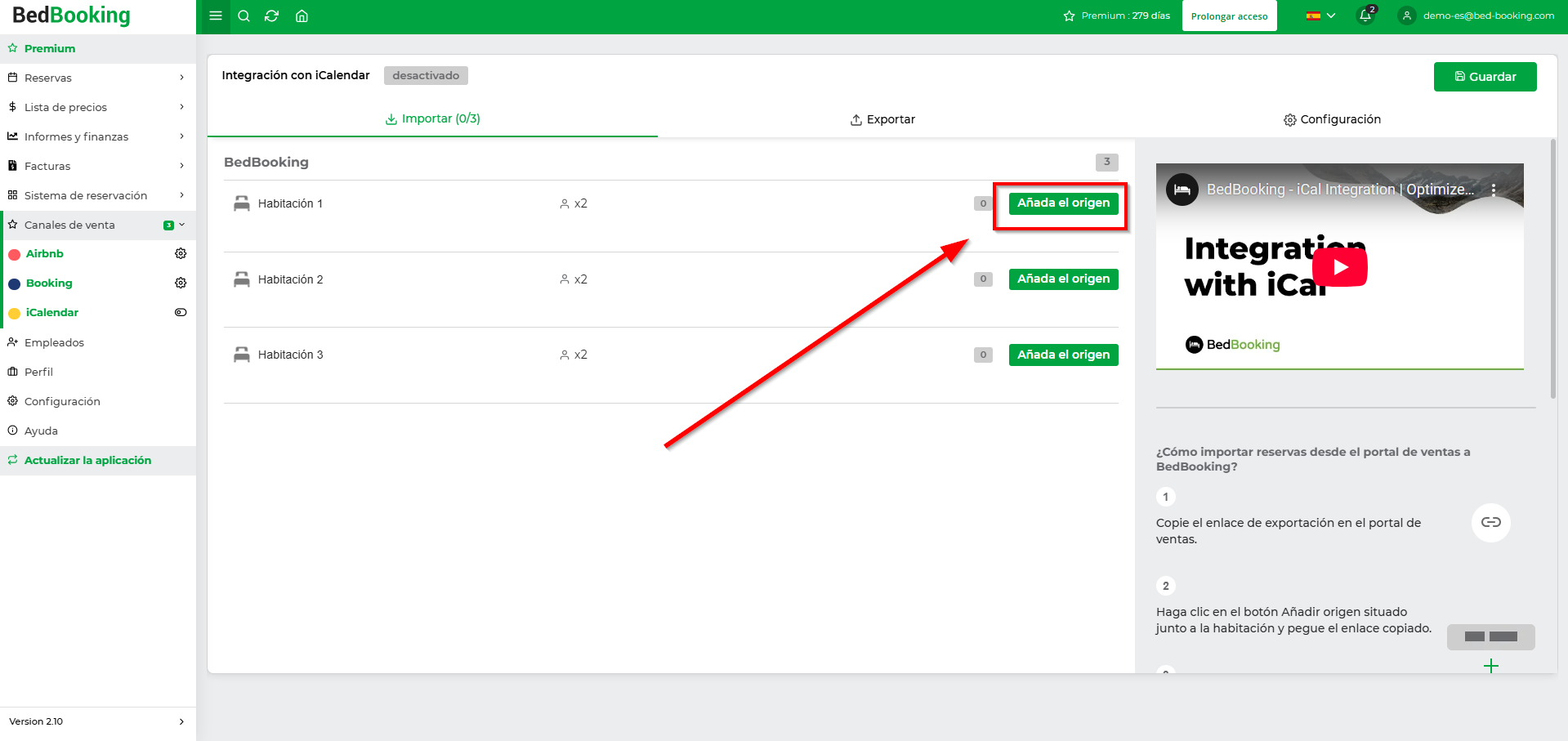Select Airbnb sales channel
This screenshot has width=1568, height=741.
pyautogui.click(x=44, y=253)
